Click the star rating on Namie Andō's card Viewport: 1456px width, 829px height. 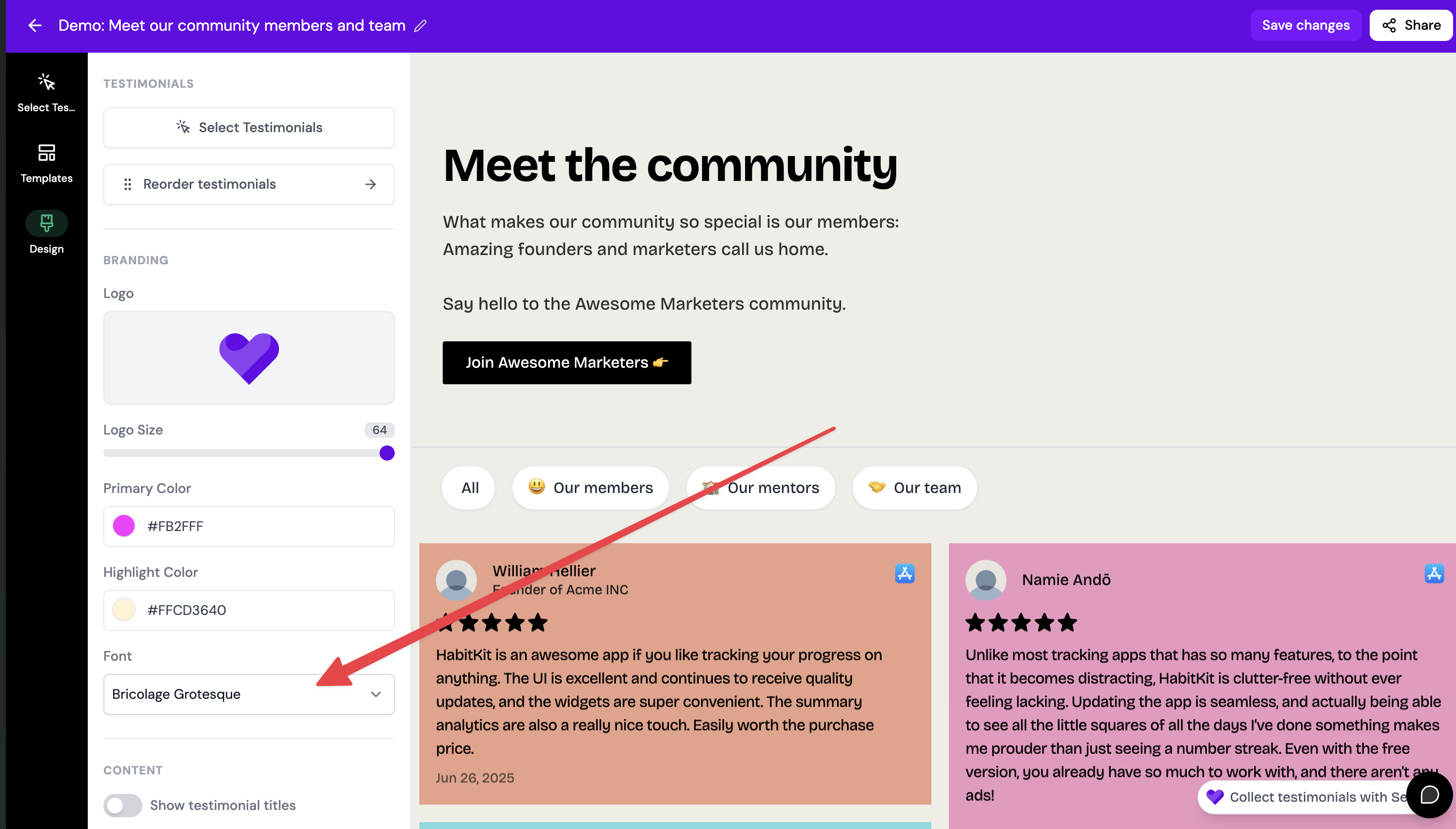point(1021,622)
